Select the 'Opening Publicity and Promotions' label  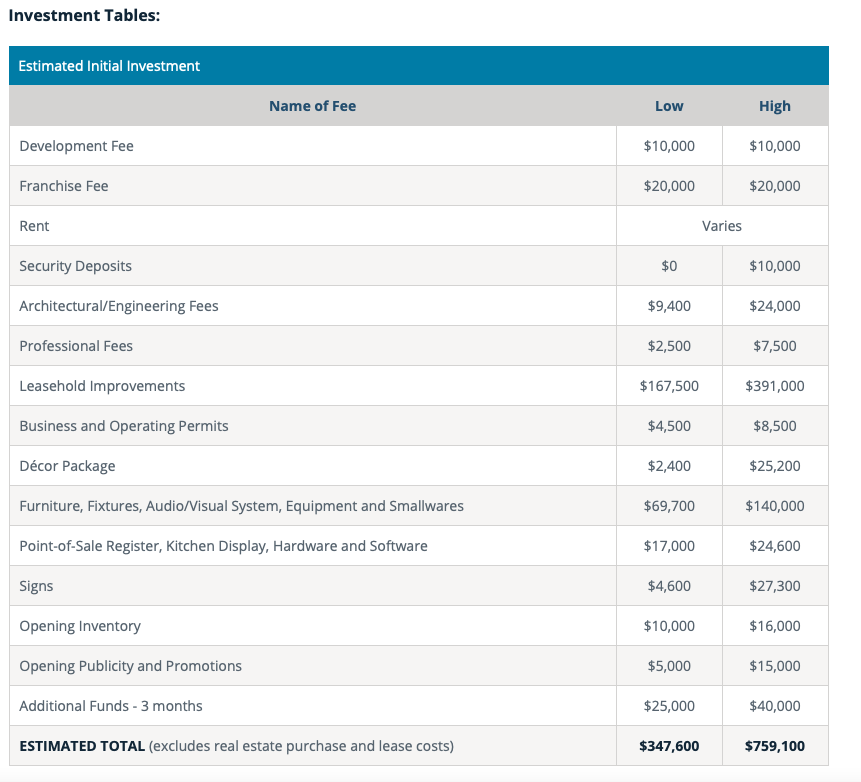(130, 666)
